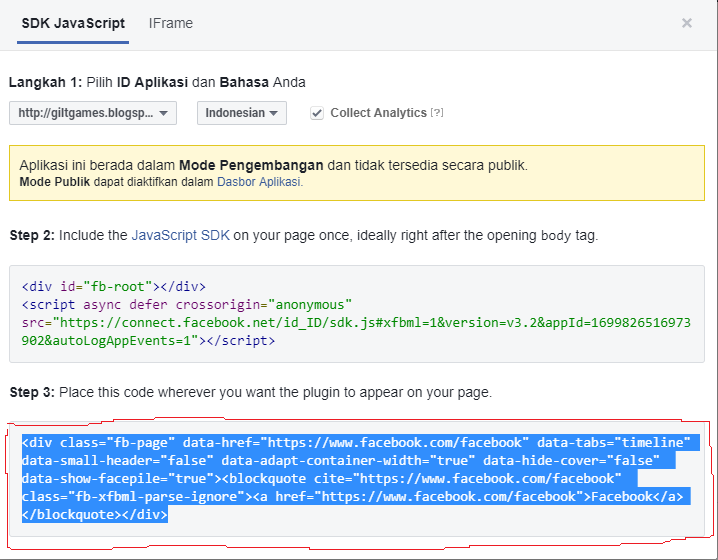The height and width of the screenshot is (560, 718).
Task: Toggle the Collect Analytics checkbox
Action: coord(317,113)
